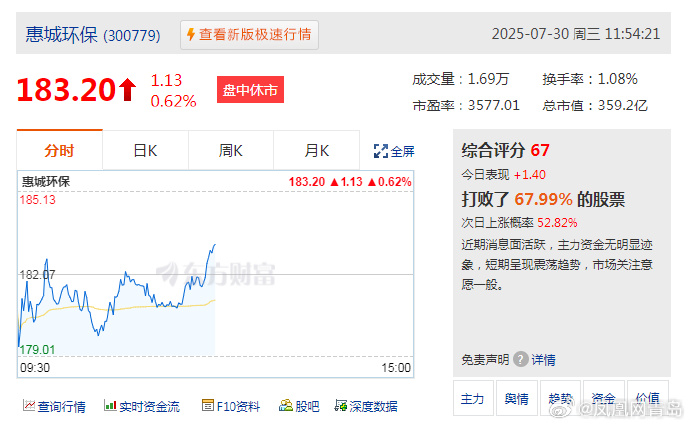Viewport: 690px width, 425px height.
Task: Click the 查询行情 line chart icon
Action: (29, 405)
